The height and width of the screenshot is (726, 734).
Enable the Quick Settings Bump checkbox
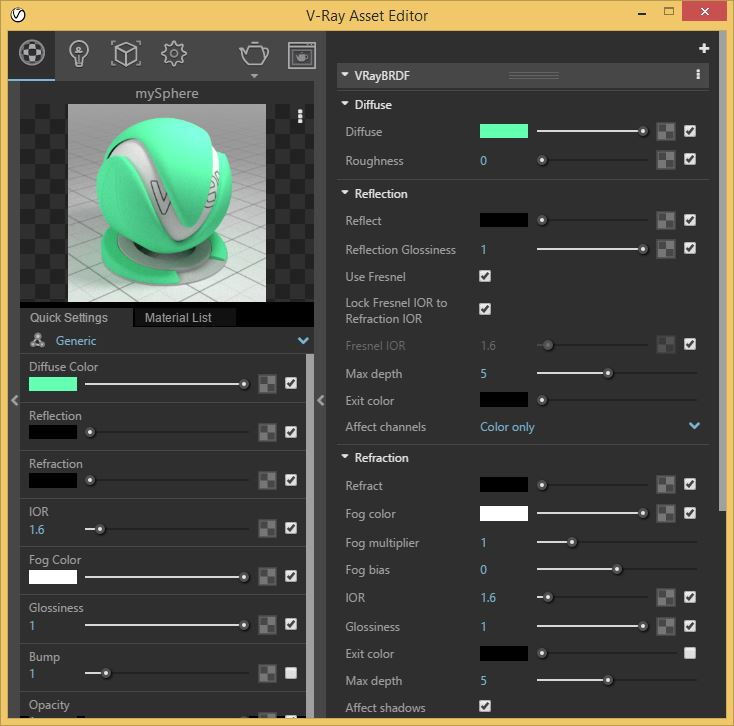[x=291, y=673]
